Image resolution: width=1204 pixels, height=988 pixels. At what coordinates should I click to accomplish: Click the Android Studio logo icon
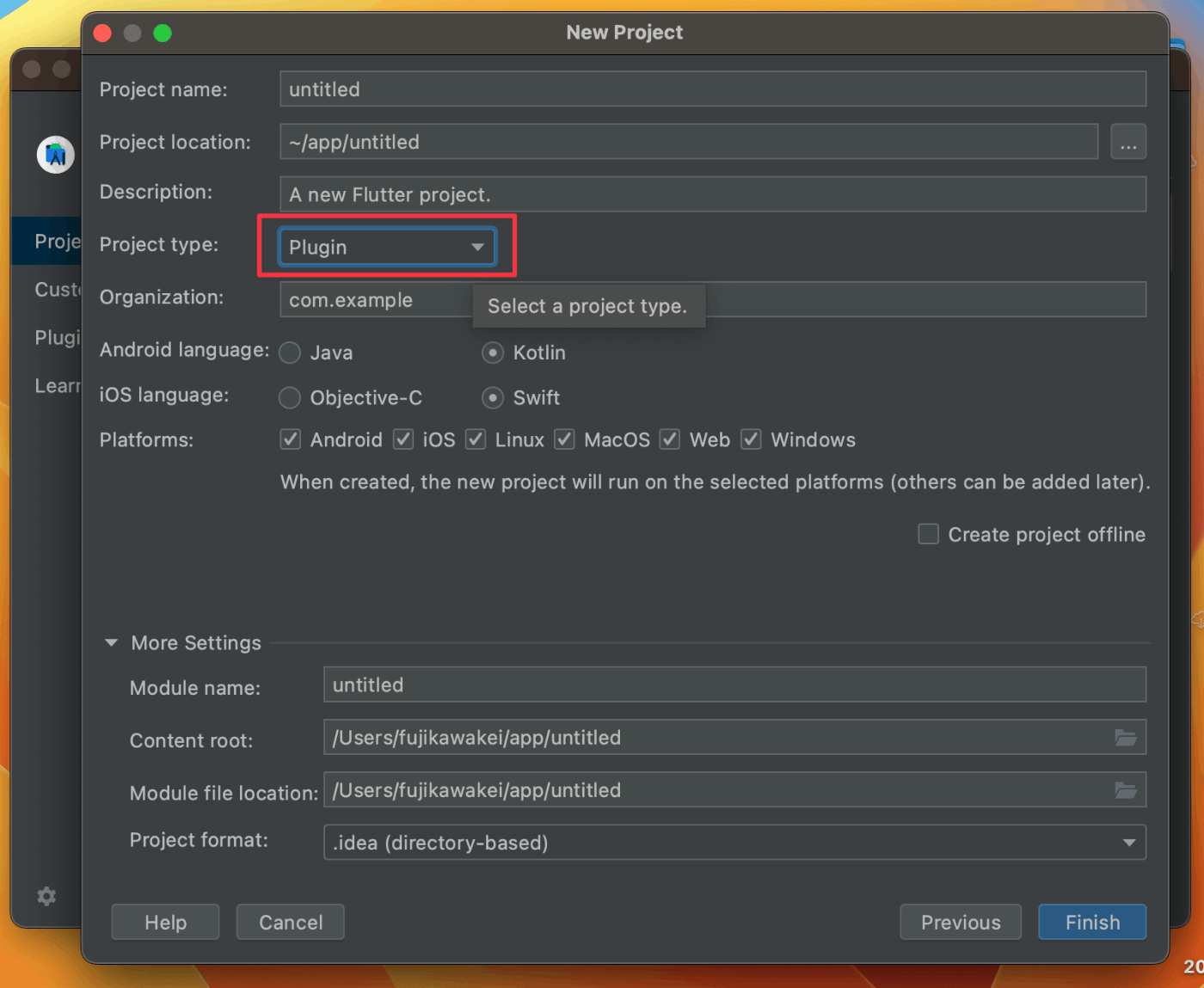(x=56, y=155)
